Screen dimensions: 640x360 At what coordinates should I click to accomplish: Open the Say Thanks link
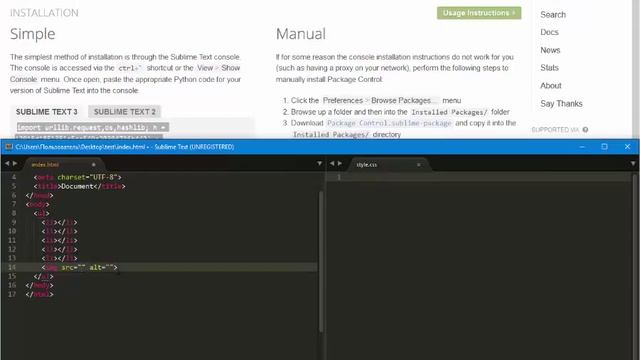[561, 104]
